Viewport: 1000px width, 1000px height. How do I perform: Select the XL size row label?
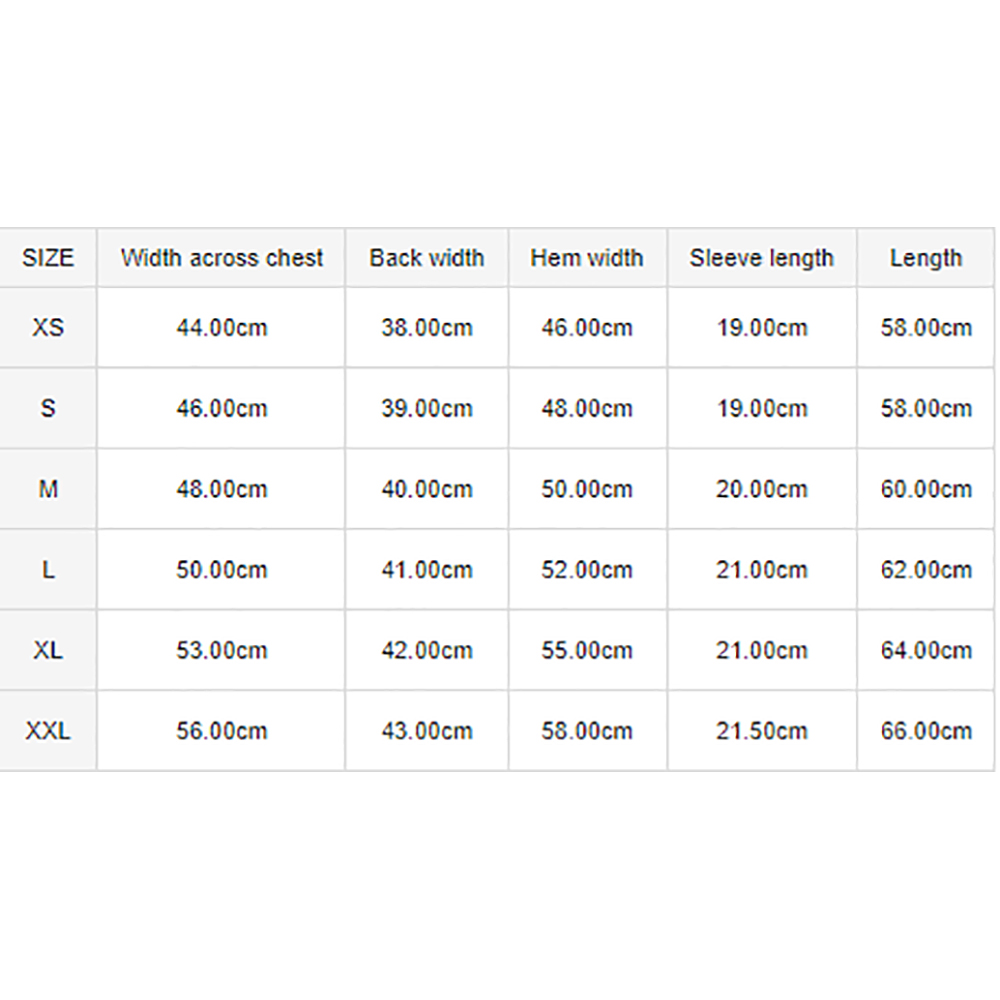coord(48,650)
